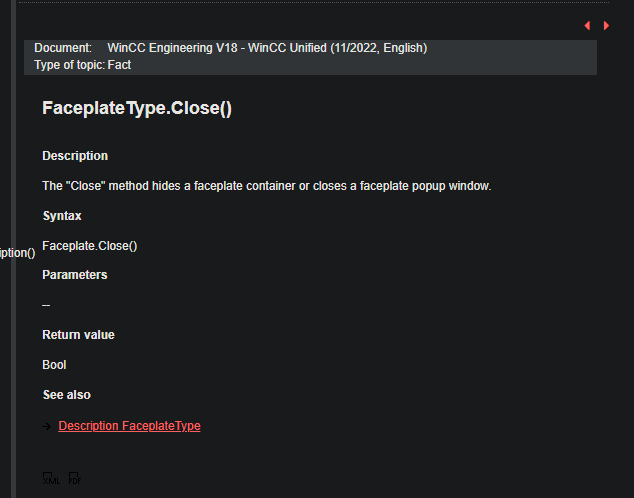Click the Faceplate.Close() syntax text
The image size is (634, 498).
tap(90, 246)
